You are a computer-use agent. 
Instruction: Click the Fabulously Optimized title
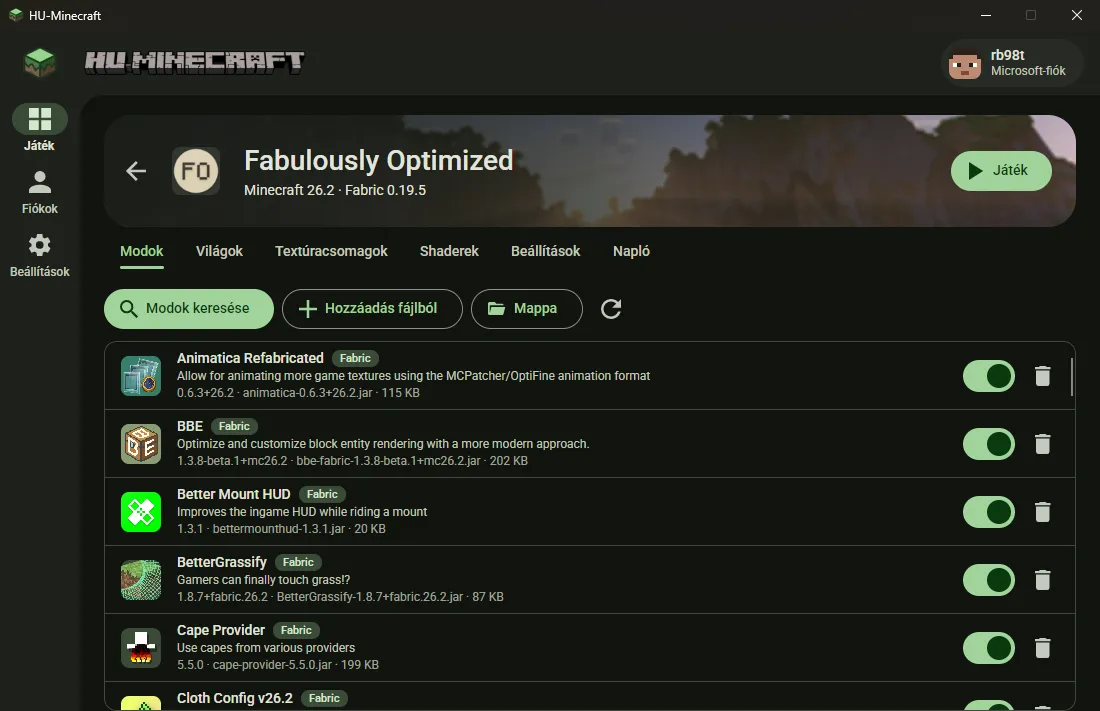[379, 161]
